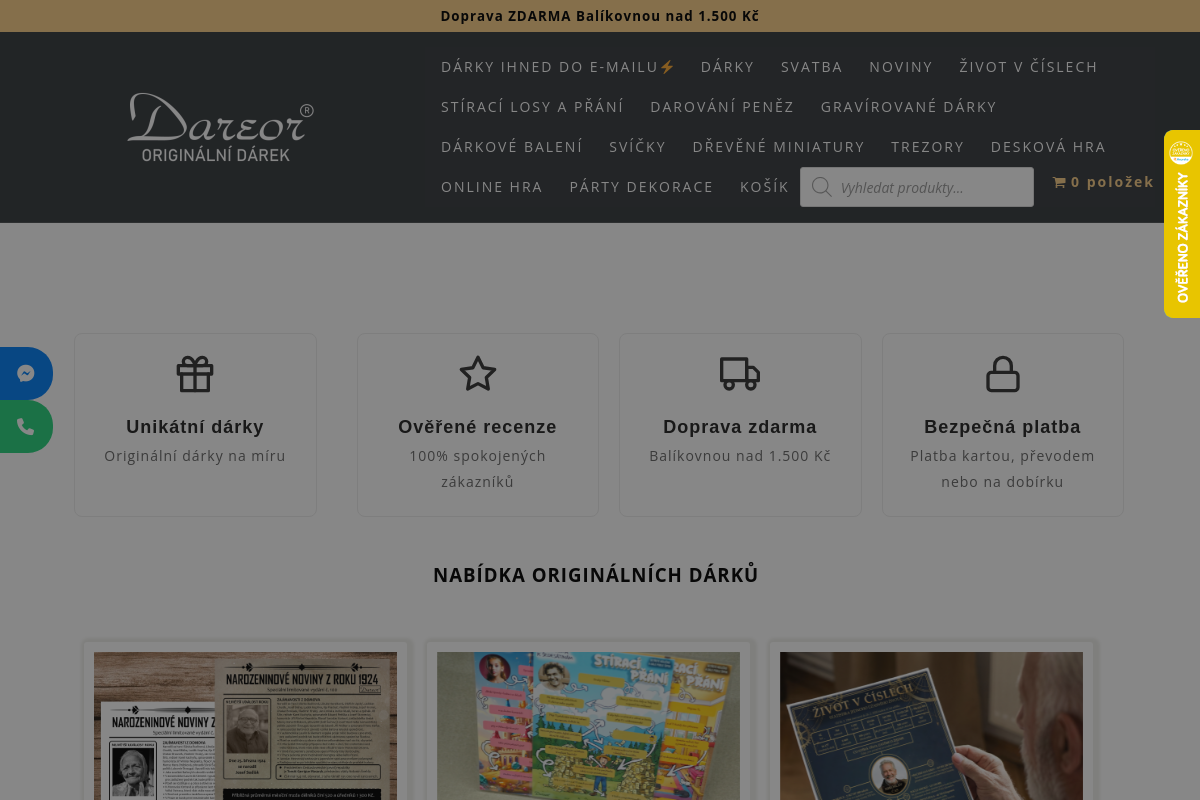This screenshot has height=800, width=1200.
Task: Open Messenger chat floating icon
Action: click(26, 373)
